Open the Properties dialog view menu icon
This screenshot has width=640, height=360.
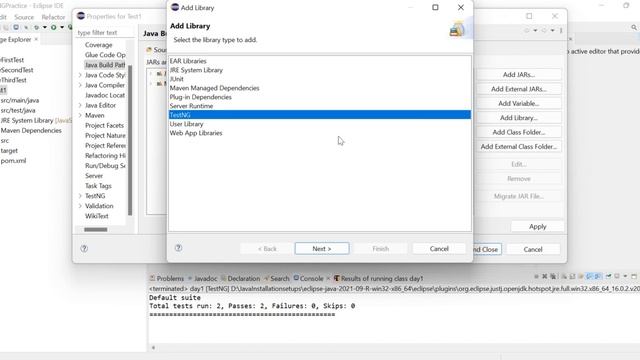pos(561,31)
